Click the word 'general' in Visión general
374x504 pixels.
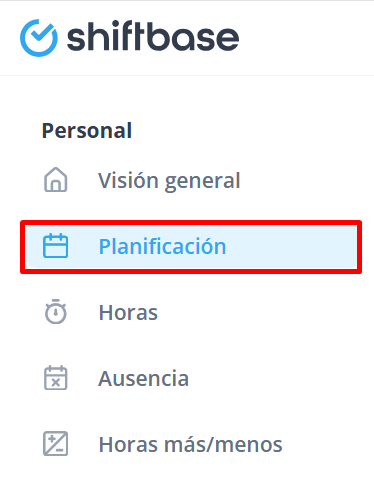(x=203, y=182)
